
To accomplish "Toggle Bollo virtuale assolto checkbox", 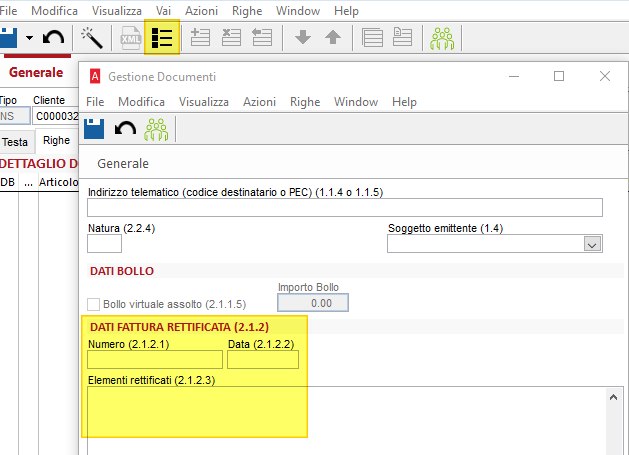I will pyautogui.click(x=93, y=304).
